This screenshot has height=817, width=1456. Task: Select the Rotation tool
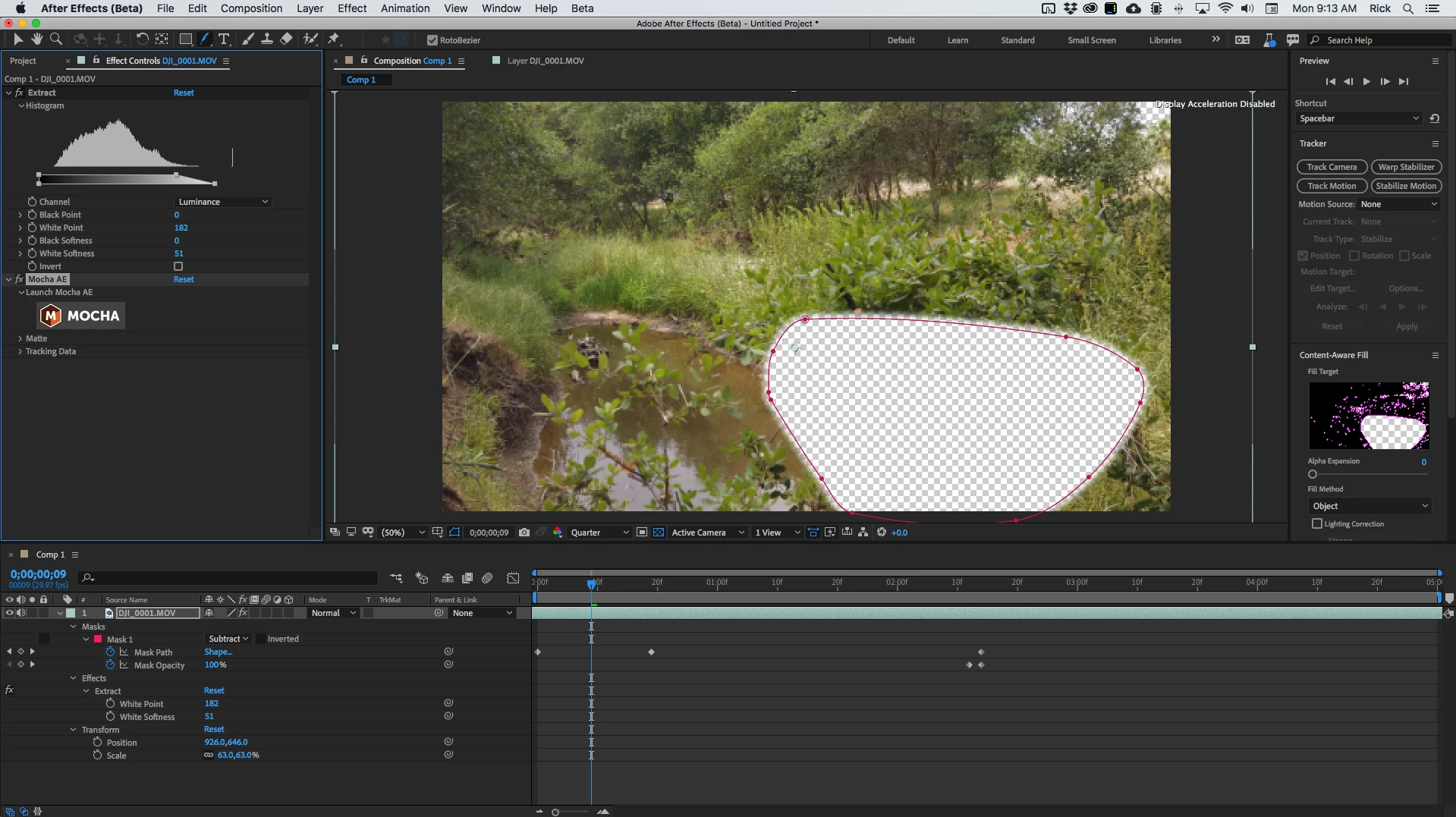142,39
